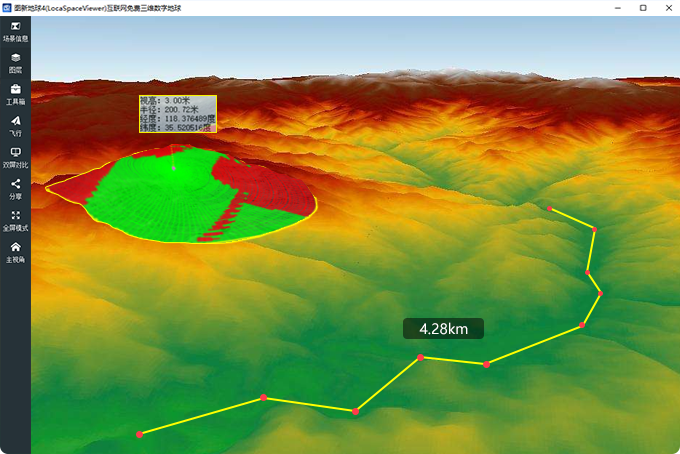Screen dimensions: 680x454
Task: Click the topmost end vertex of yellow path
Action: click(550, 208)
